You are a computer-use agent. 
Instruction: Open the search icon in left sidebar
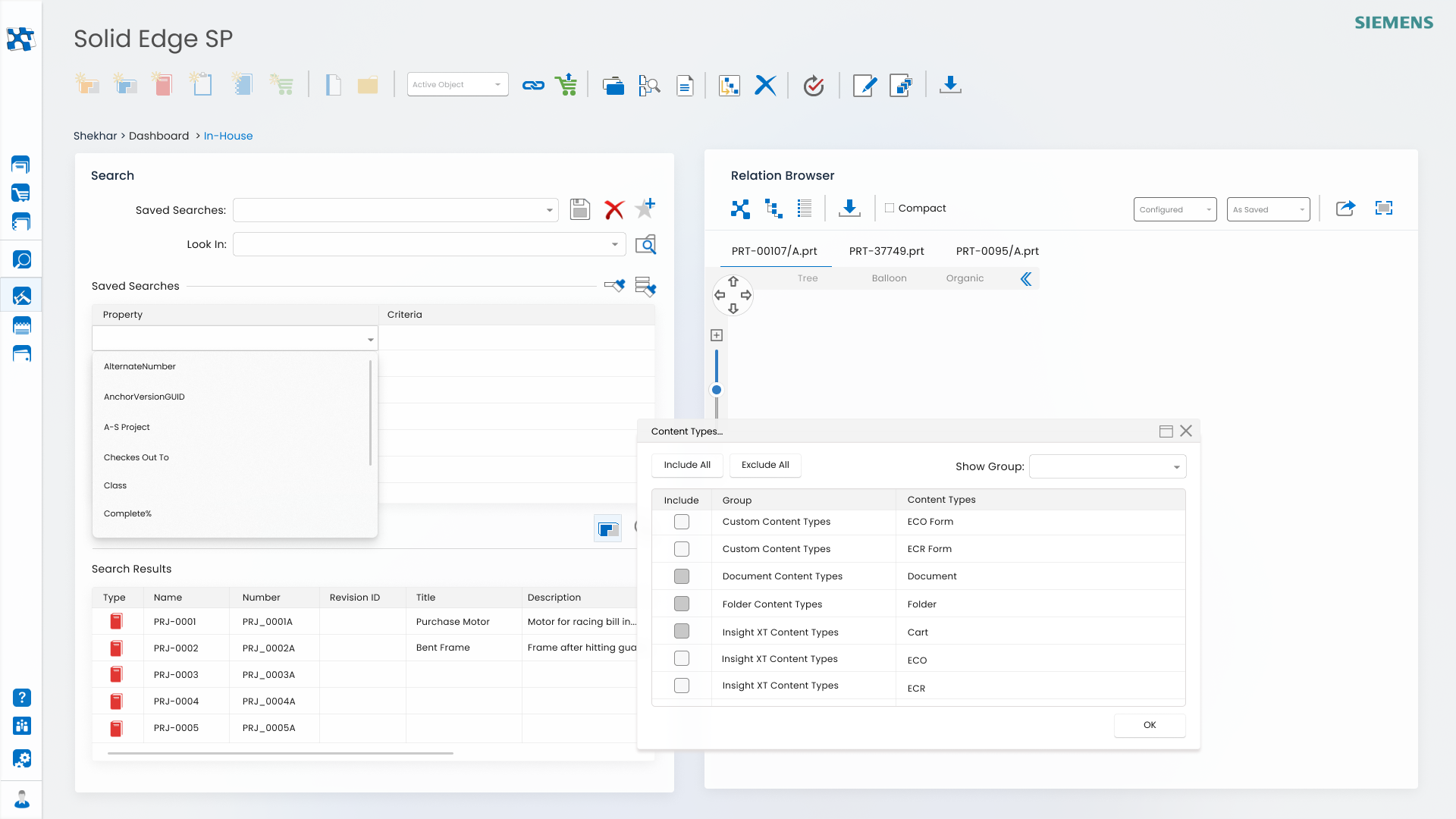(21, 260)
